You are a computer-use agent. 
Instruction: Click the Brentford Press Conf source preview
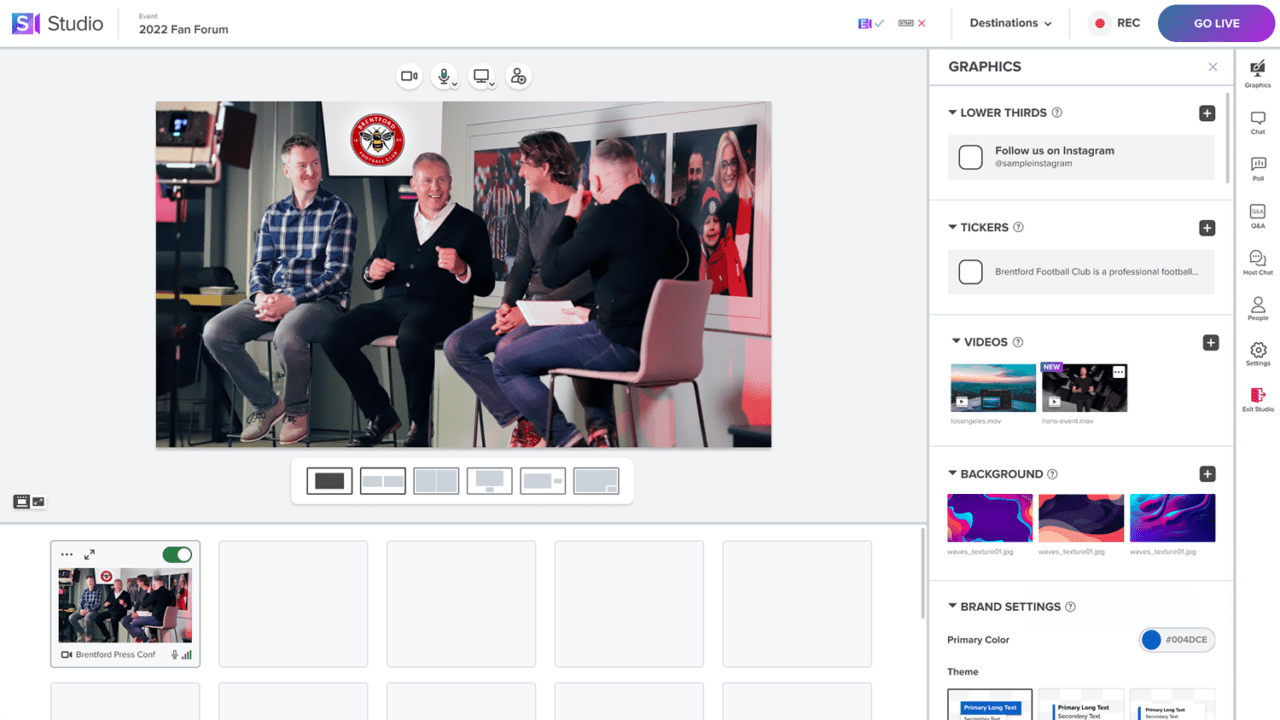[x=125, y=605]
